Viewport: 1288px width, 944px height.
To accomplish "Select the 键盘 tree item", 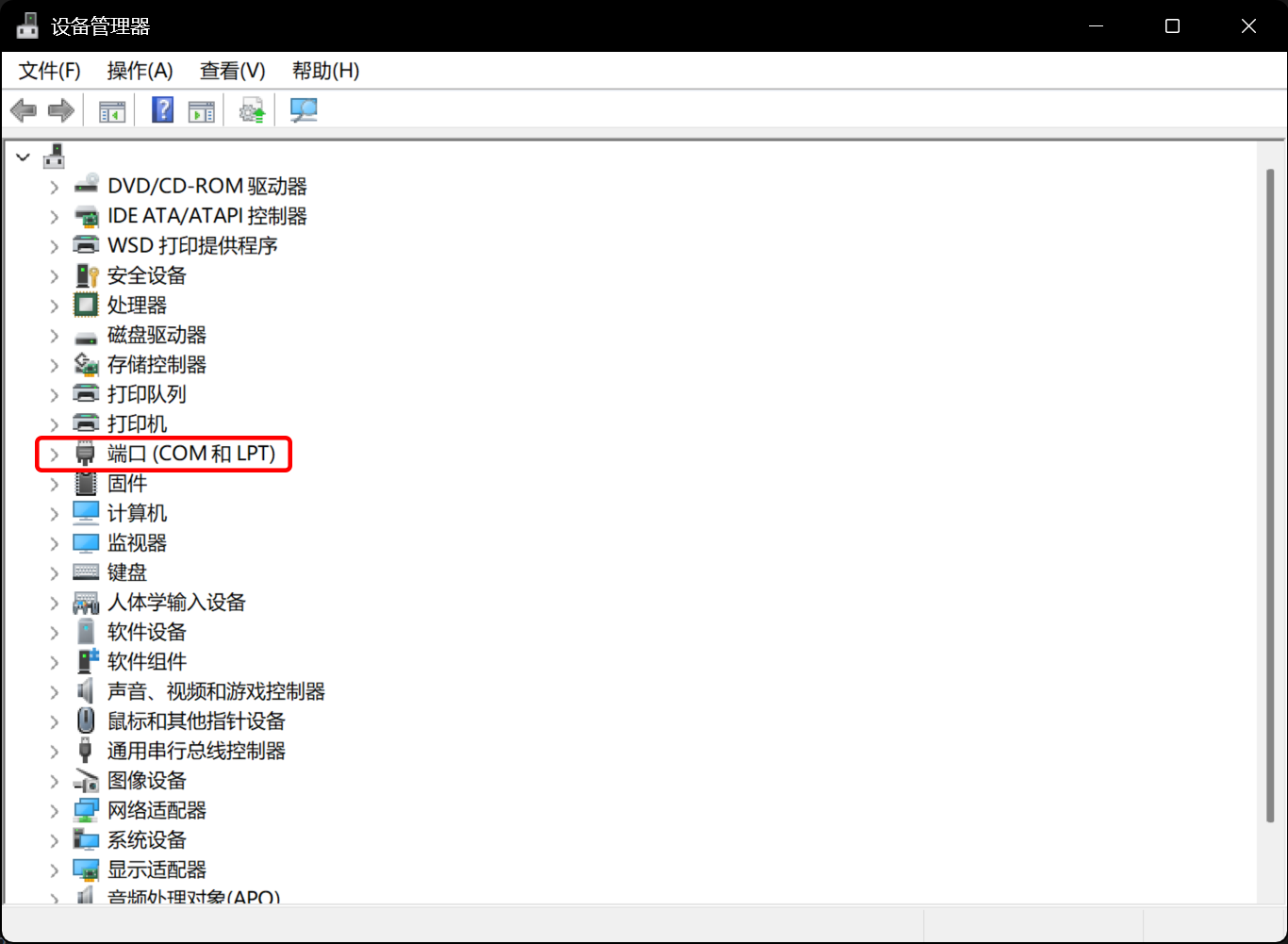I will click(x=127, y=572).
